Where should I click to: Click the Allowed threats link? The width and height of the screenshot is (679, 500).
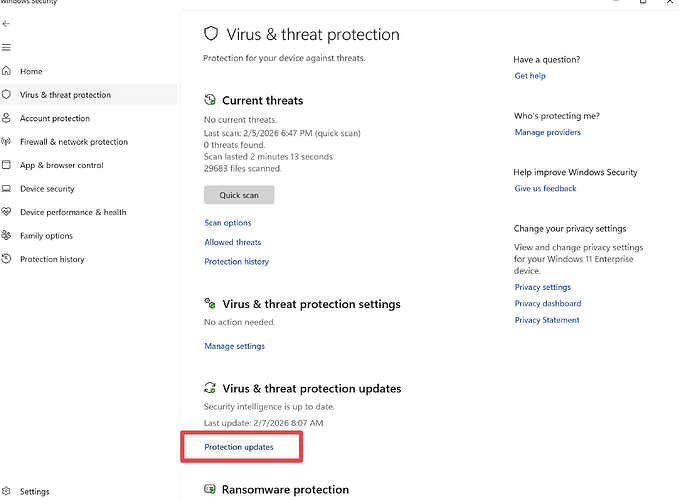point(233,242)
